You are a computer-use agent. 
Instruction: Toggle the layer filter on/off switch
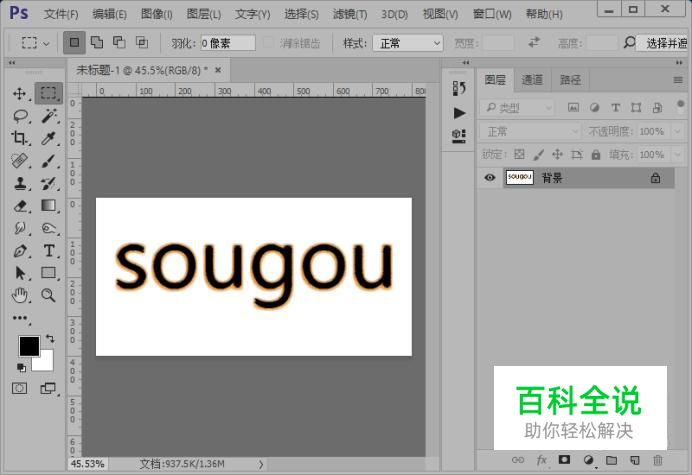(x=680, y=106)
